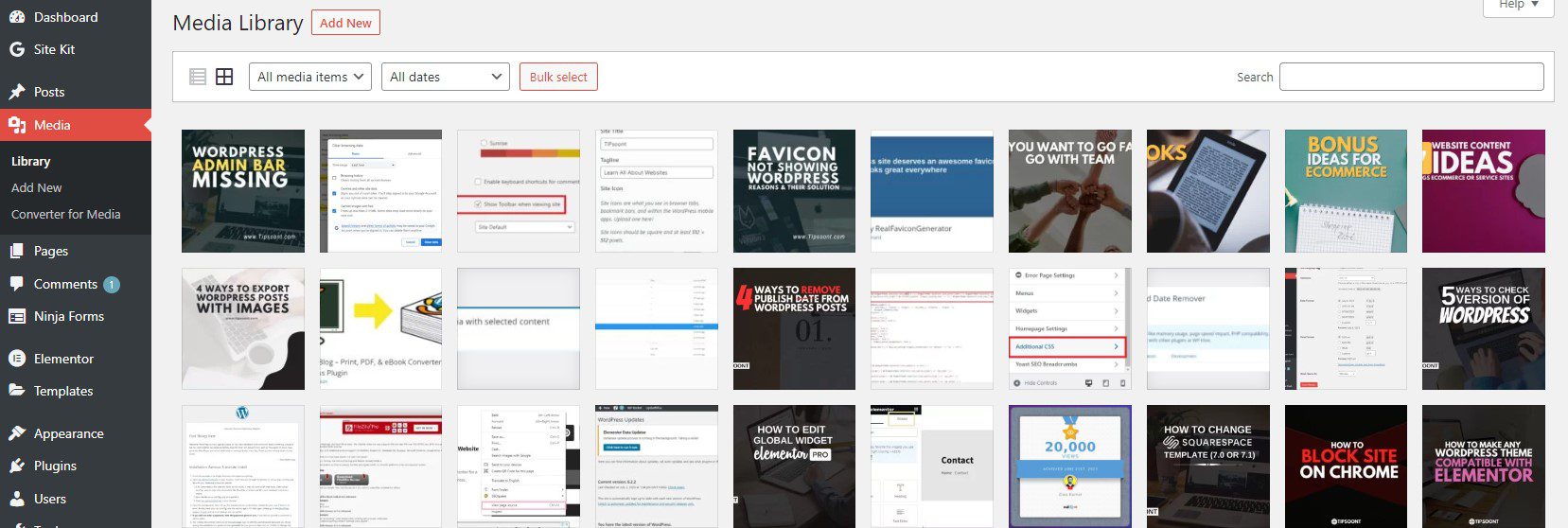This screenshot has width=1568, height=528.
Task: Open 4 Ways to Export WordPress Posts thumbnail
Action: coord(243,328)
